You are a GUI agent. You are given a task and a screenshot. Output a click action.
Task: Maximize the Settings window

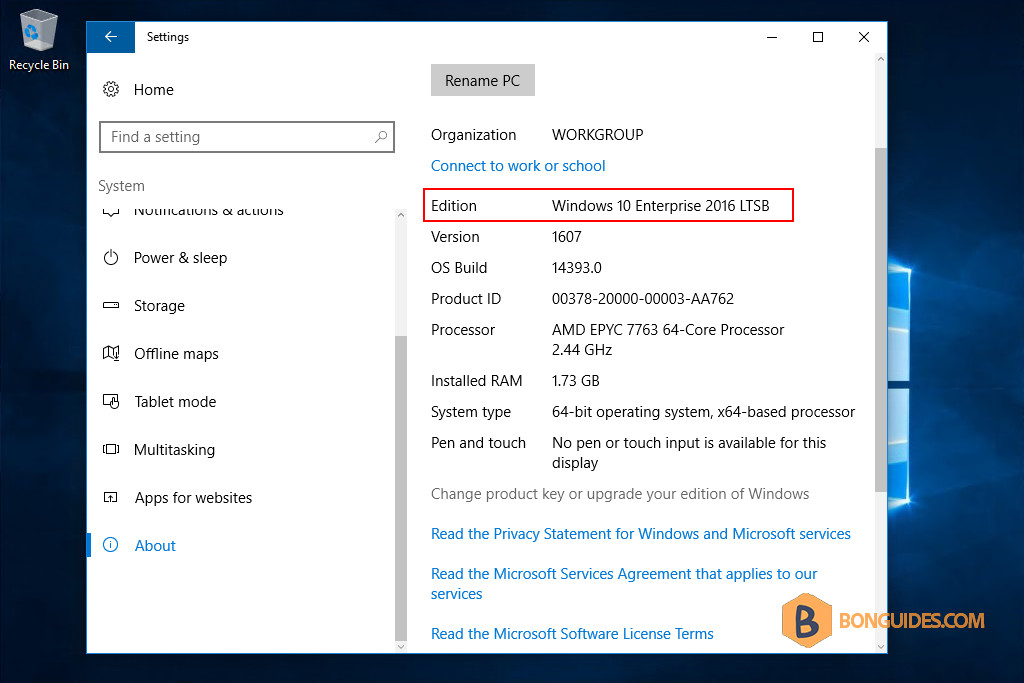[x=818, y=37]
